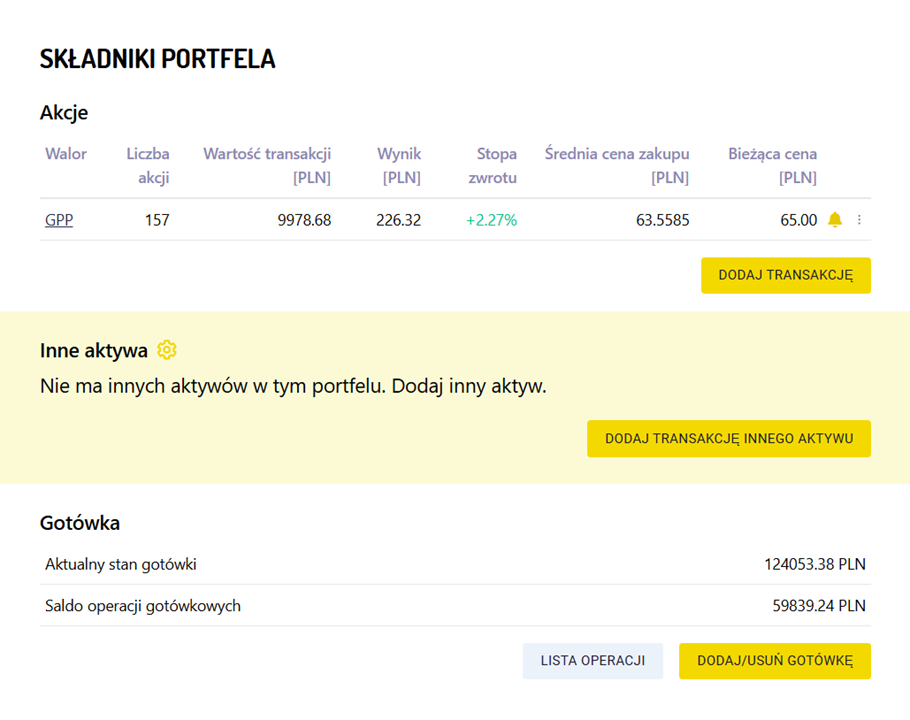Click the green +2.27% return value
Viewport: 910px width, 720px height.
click(x=491, y=220)
